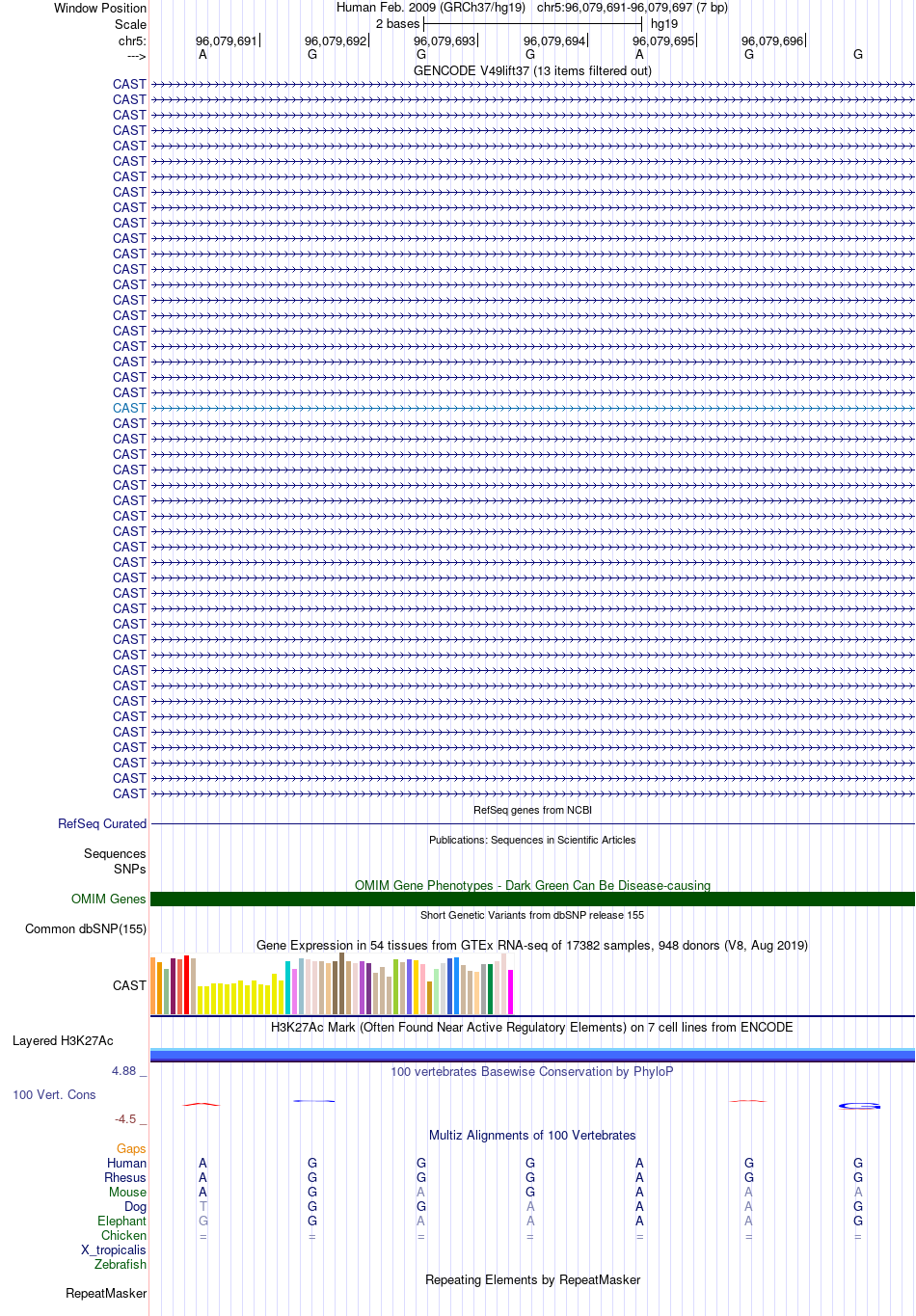Click the orange Gaps label

pos(131,1148)
